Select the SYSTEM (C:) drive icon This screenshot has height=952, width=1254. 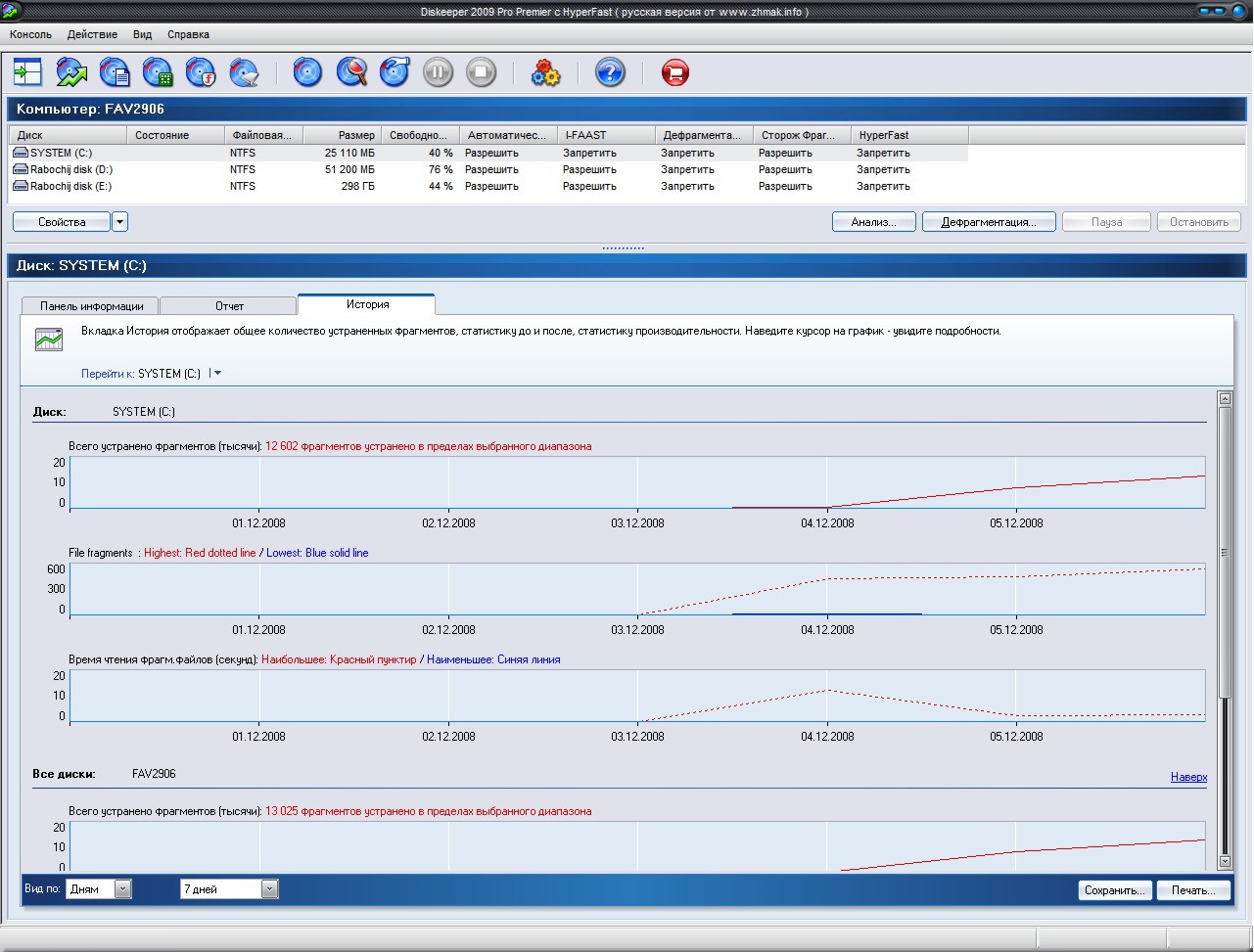tap(21, 153)
